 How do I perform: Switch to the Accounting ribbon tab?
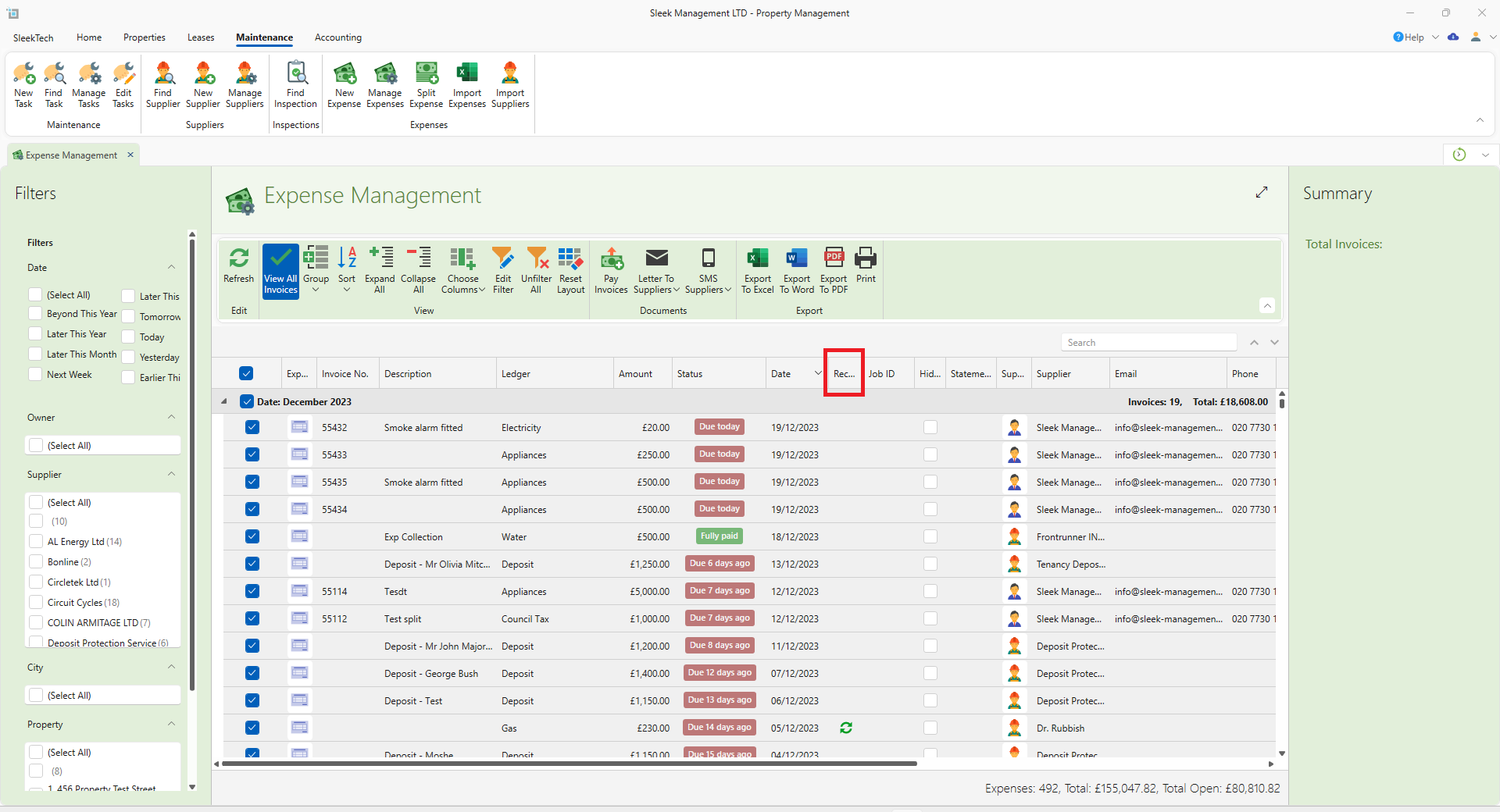(x=337, y=37)
